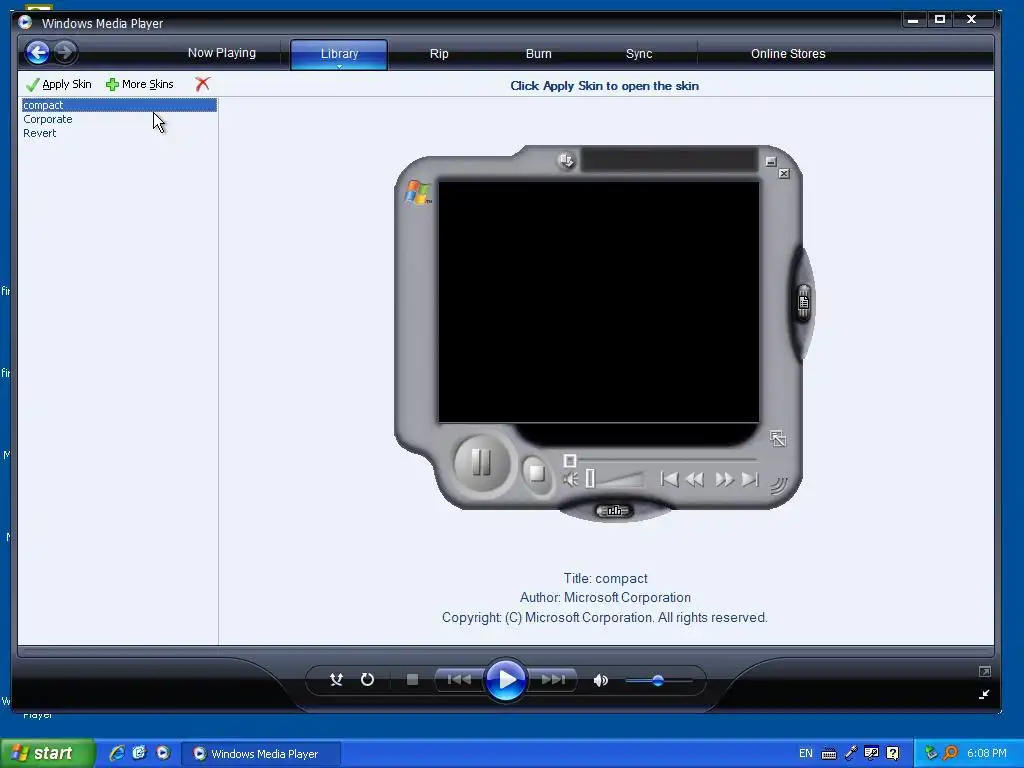Click the Previous track button
The width and height of the screenshot is (1024, 768).
(x=458, y=680)
